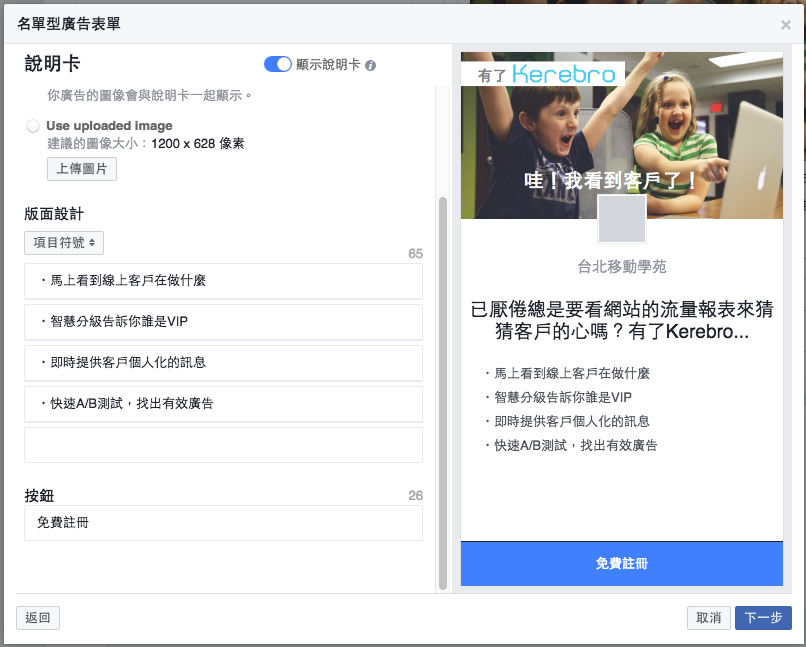Click the form panel vertical scrollbar
Screen dimensions: 806x647
tap(443, 393)
